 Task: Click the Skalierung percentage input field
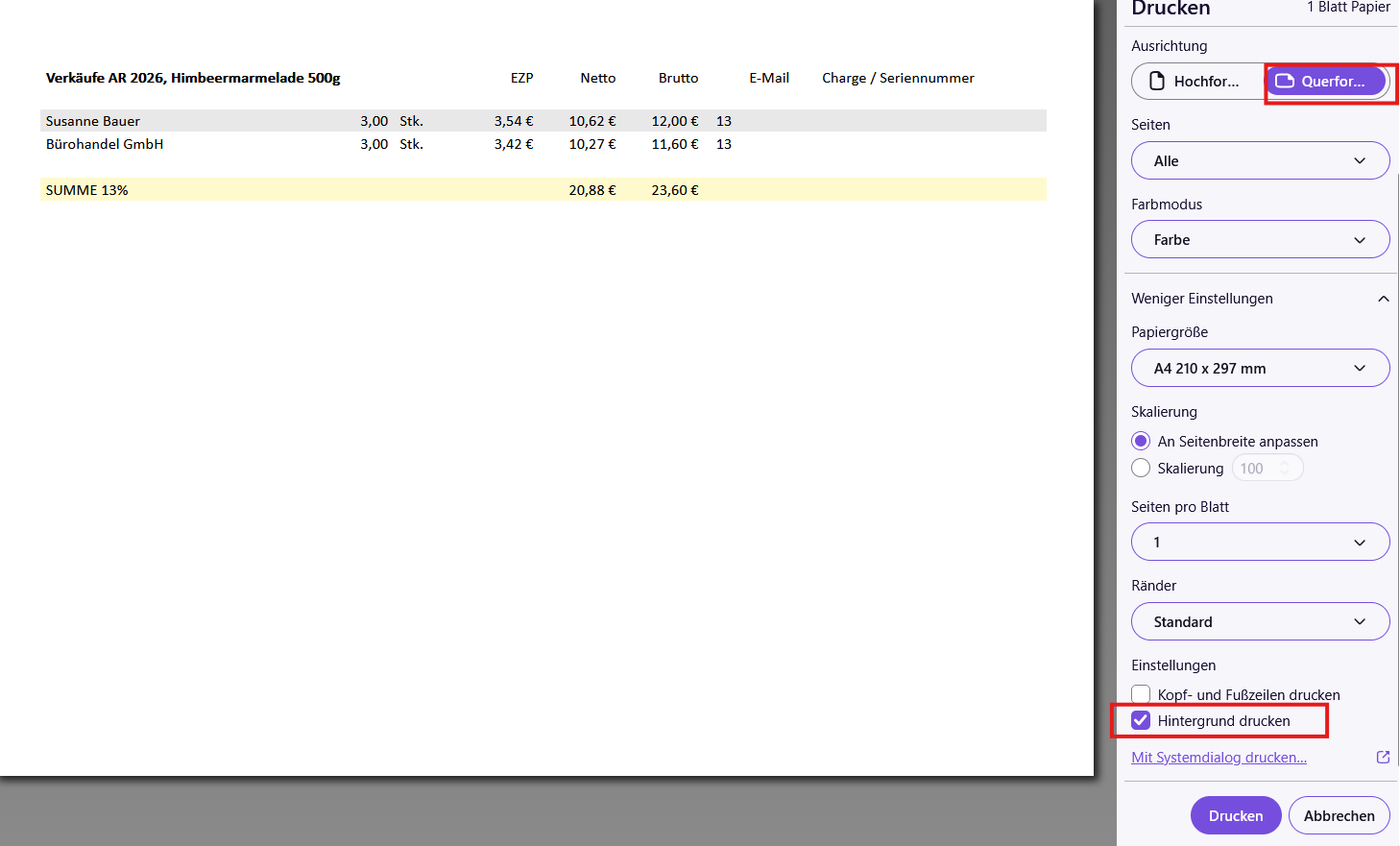point(1267,469)
